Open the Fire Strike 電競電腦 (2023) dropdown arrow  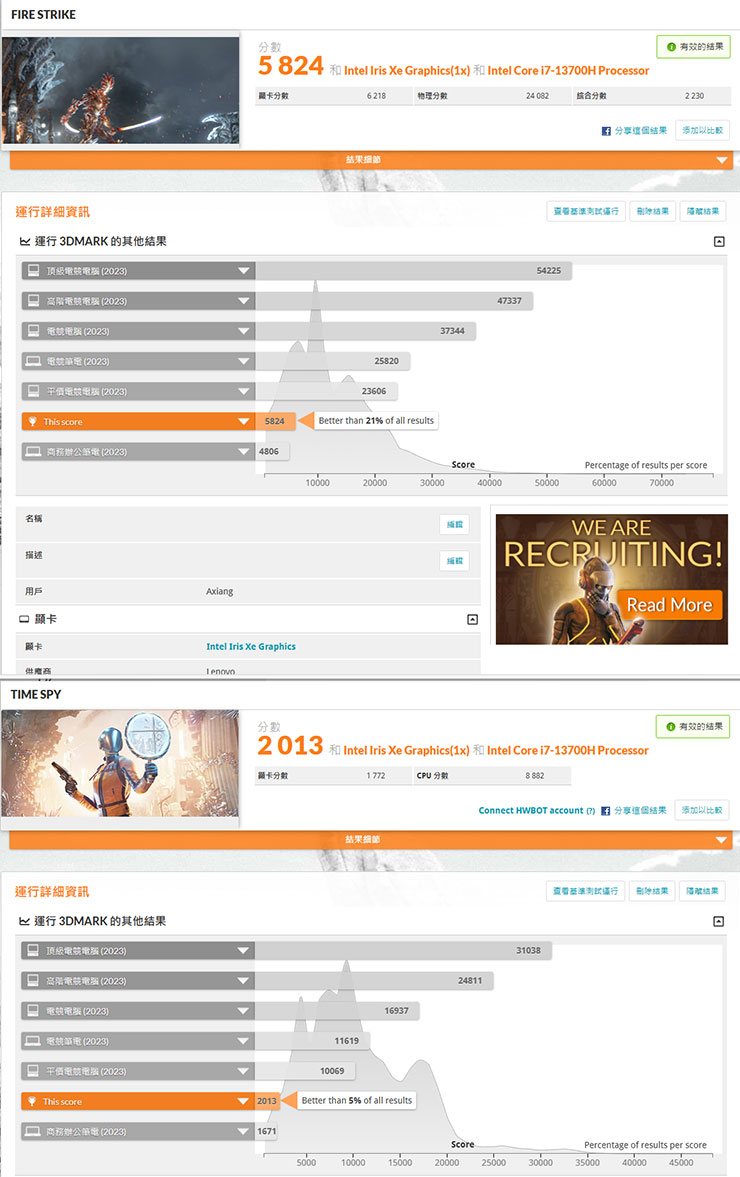(x=243, y=331)
